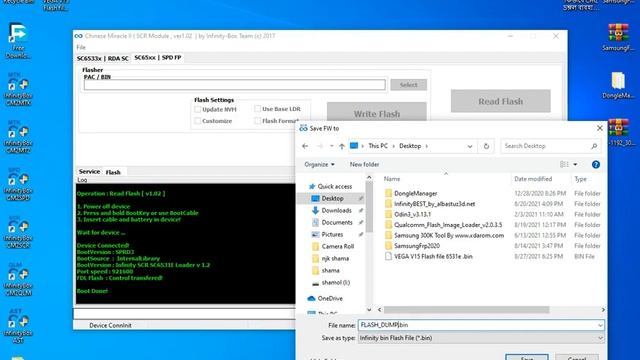
Task: Click horizontal scrollbar in file list
Action: point(467,310)
